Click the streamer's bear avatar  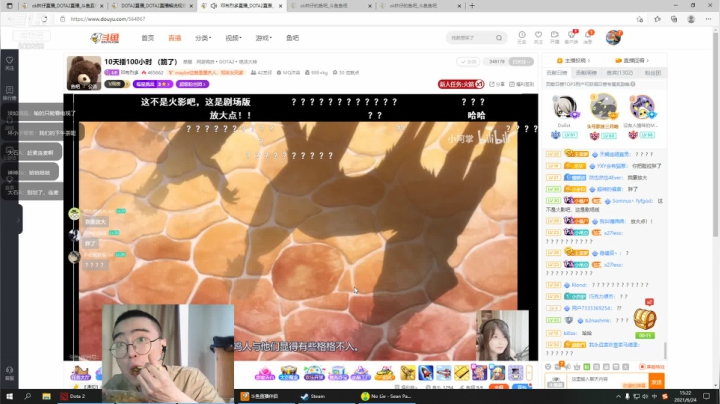[x=84, y=73]
